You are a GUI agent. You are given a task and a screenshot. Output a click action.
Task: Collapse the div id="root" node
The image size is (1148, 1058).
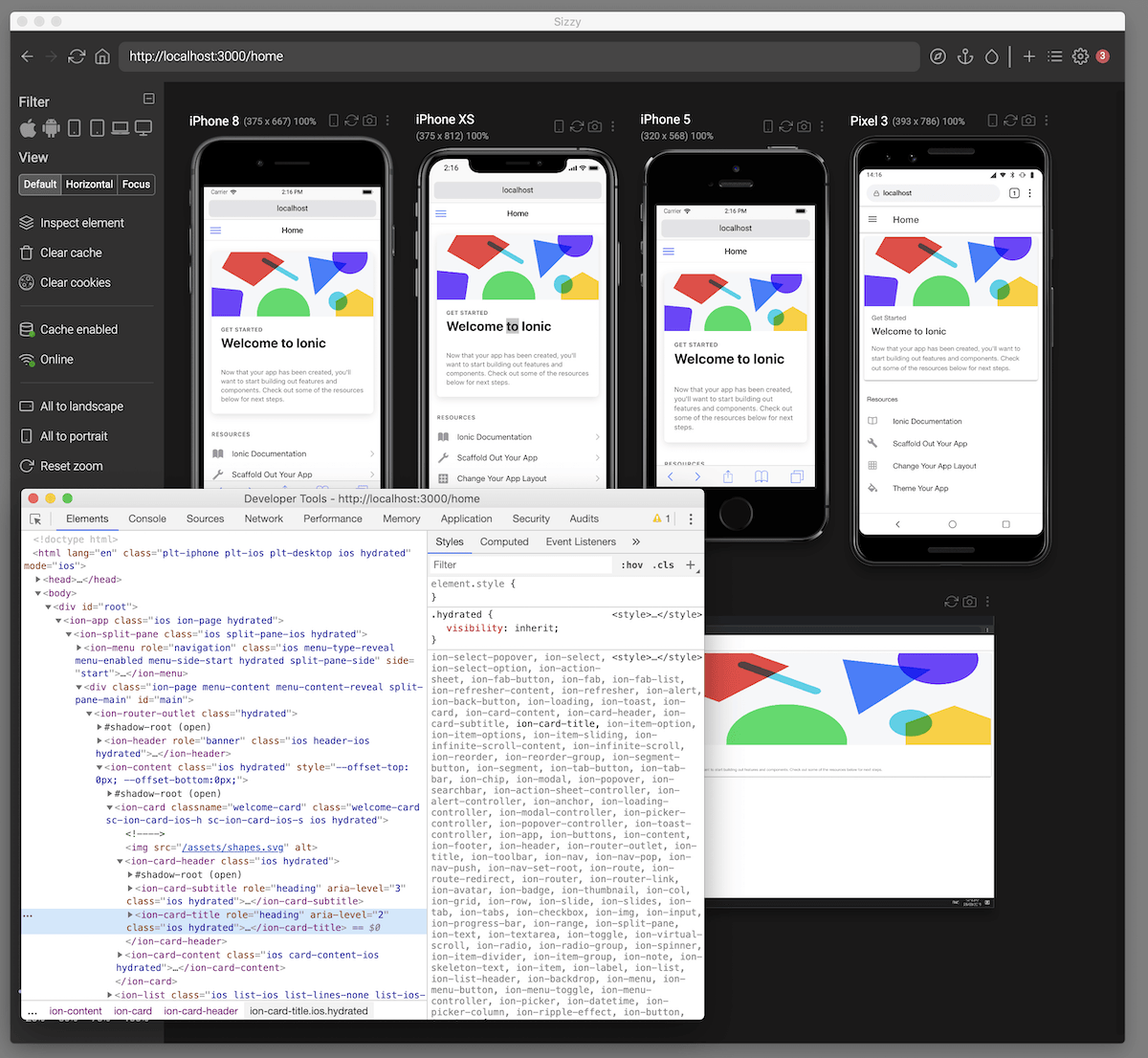(x=49, y=606)
